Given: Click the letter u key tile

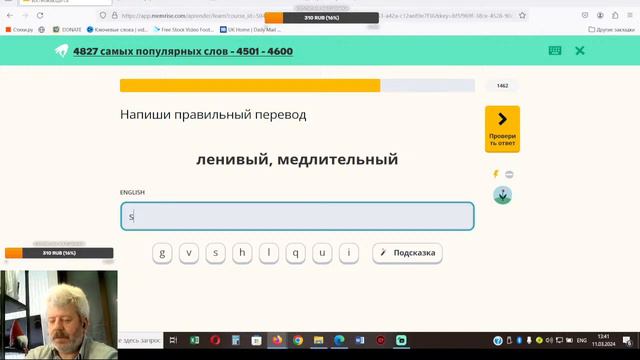Looking at the screenshot, I should 322,253.
